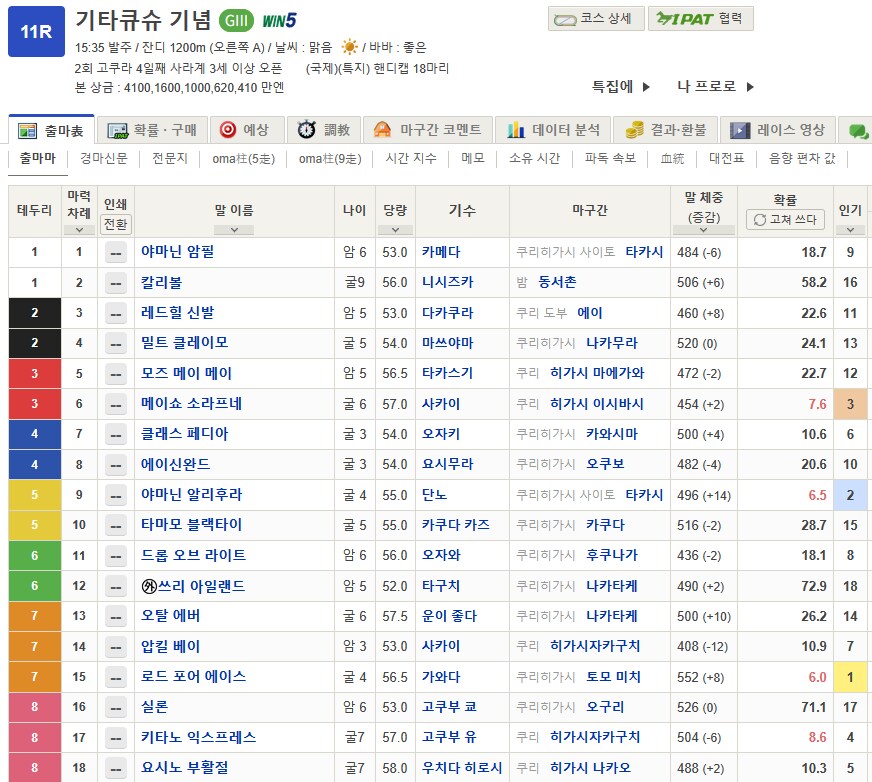Open horse 야마닌 암필 page
The width and height of the screenshot is (872, 782).
tap(177, 251)
